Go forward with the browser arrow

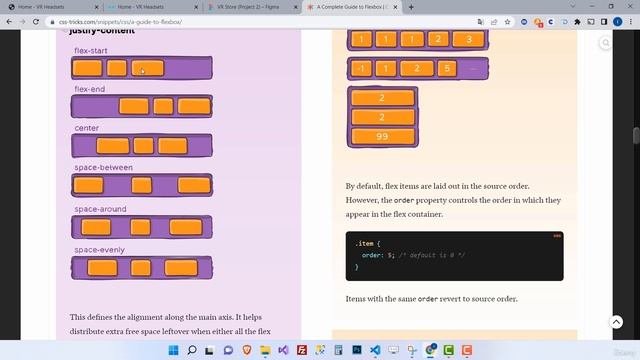pos(22,22)
